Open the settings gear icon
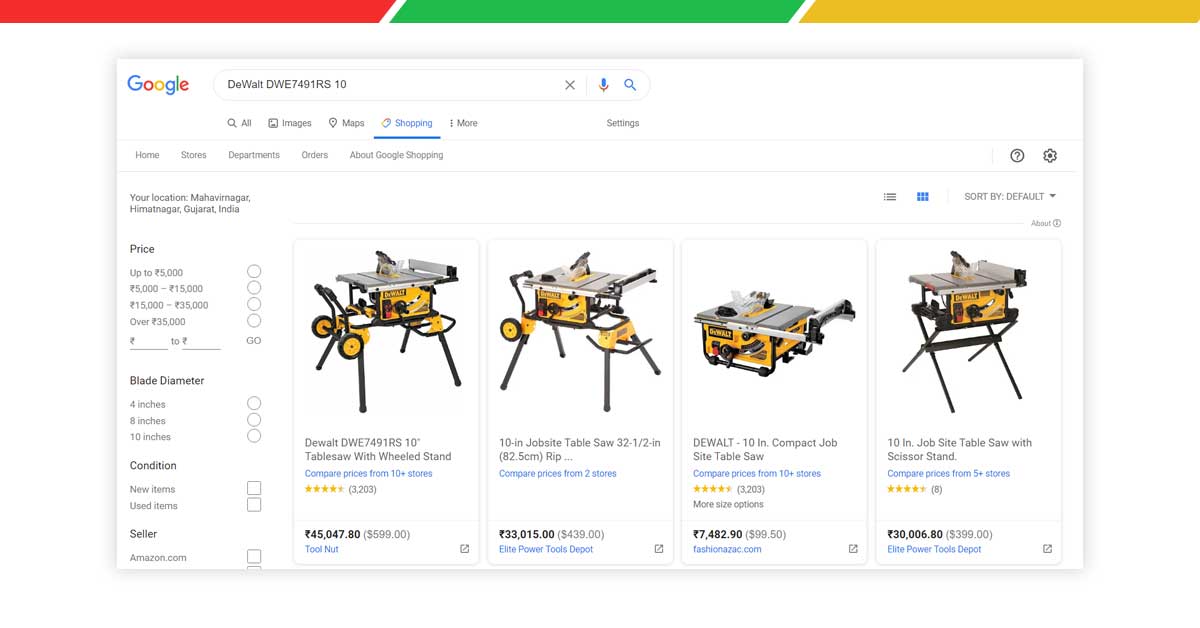 tap(1050, 156)
